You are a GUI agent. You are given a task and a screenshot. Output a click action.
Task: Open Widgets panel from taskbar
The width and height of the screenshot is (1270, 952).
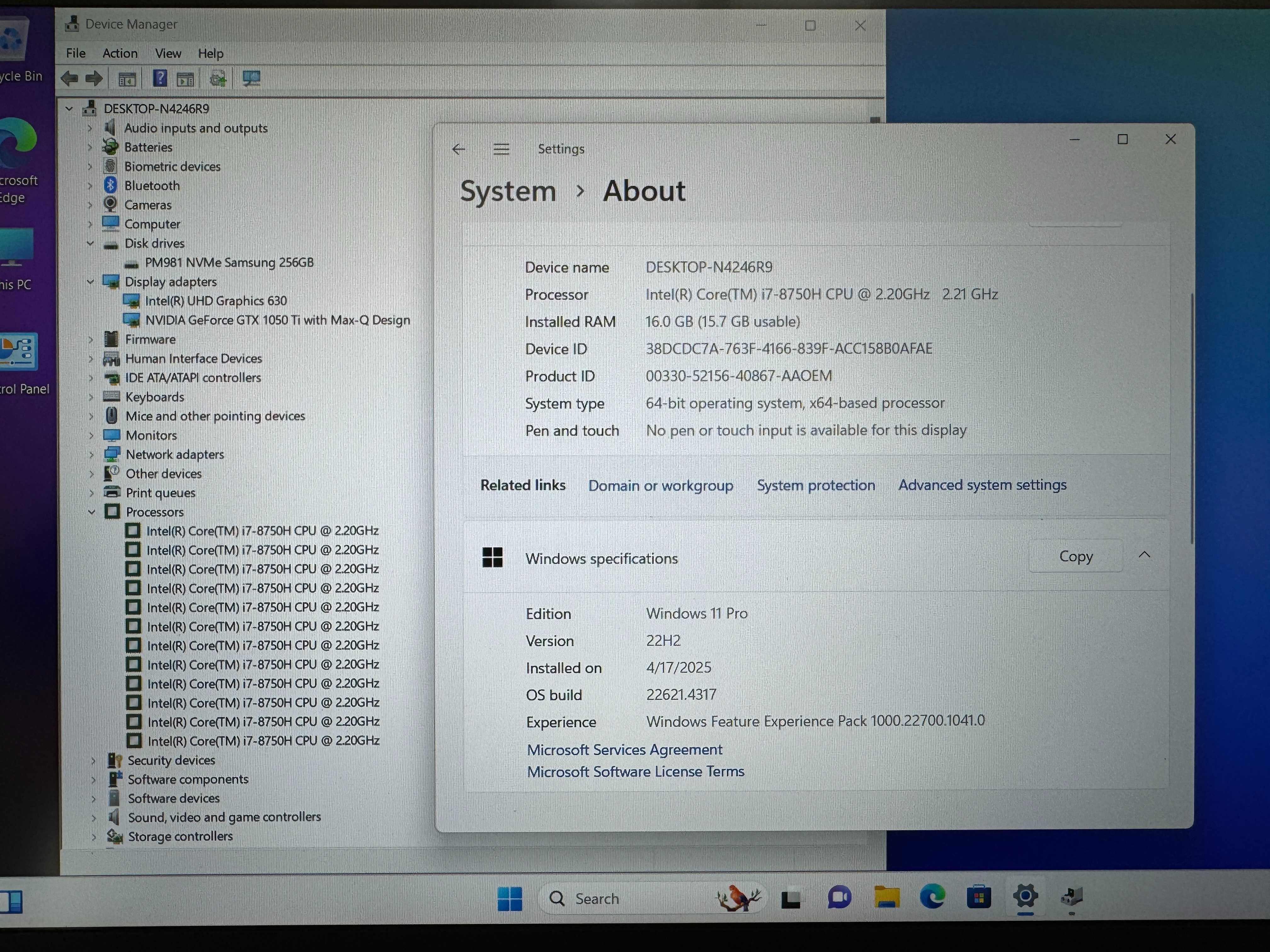(11, 902)
